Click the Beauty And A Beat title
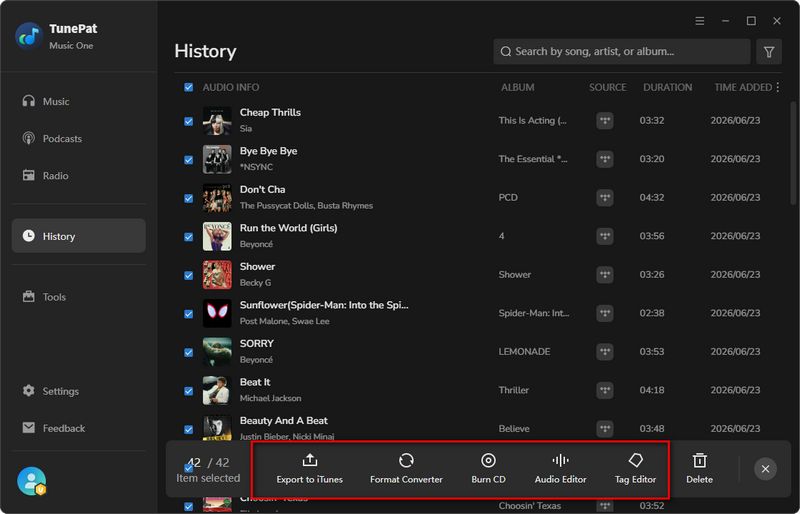 [x=284, y=421]
